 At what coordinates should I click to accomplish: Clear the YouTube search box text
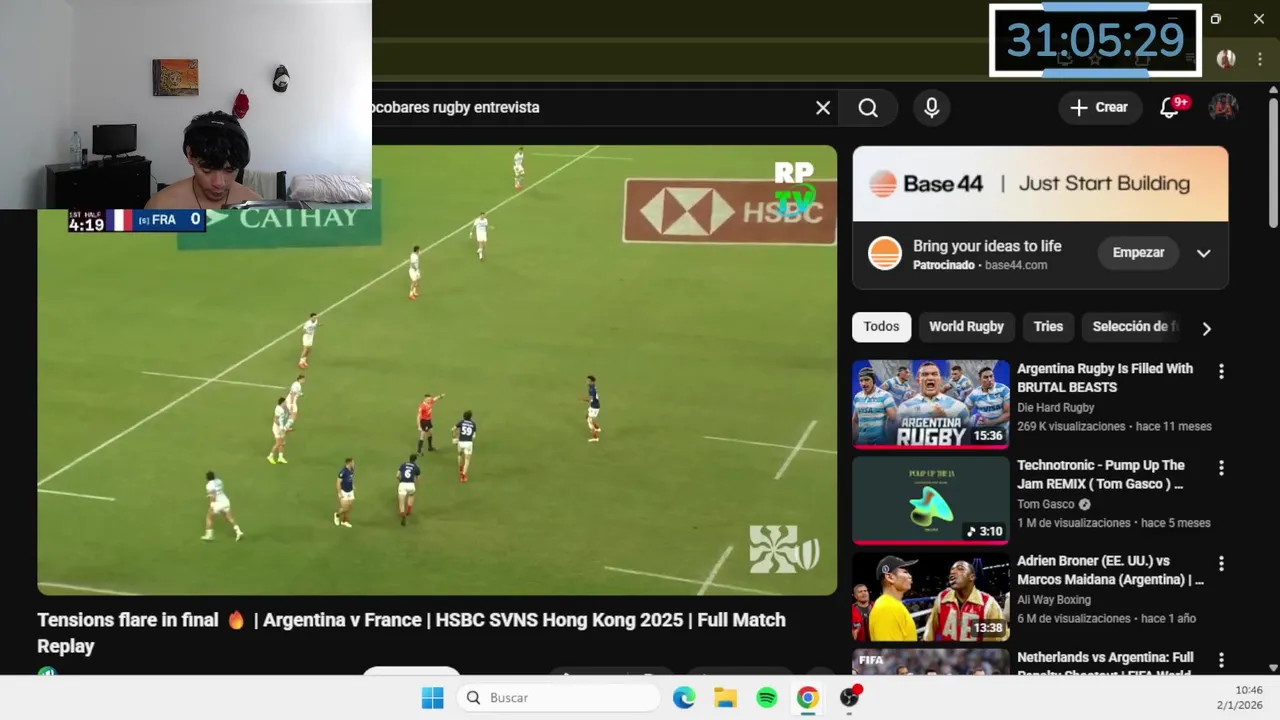click(x=822, y=108)
